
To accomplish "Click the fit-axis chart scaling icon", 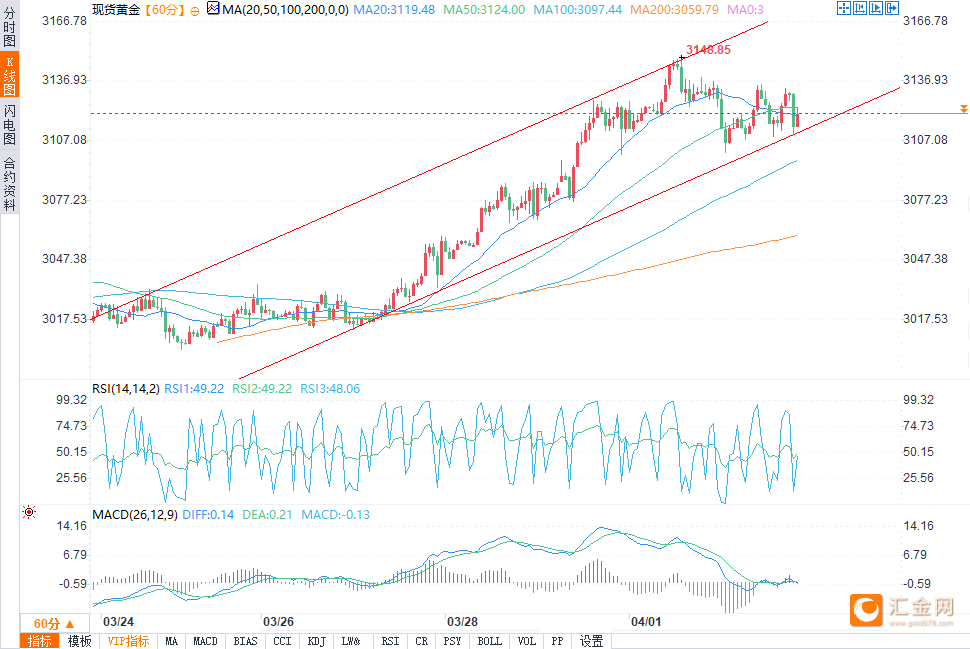I will coord(860,8).
